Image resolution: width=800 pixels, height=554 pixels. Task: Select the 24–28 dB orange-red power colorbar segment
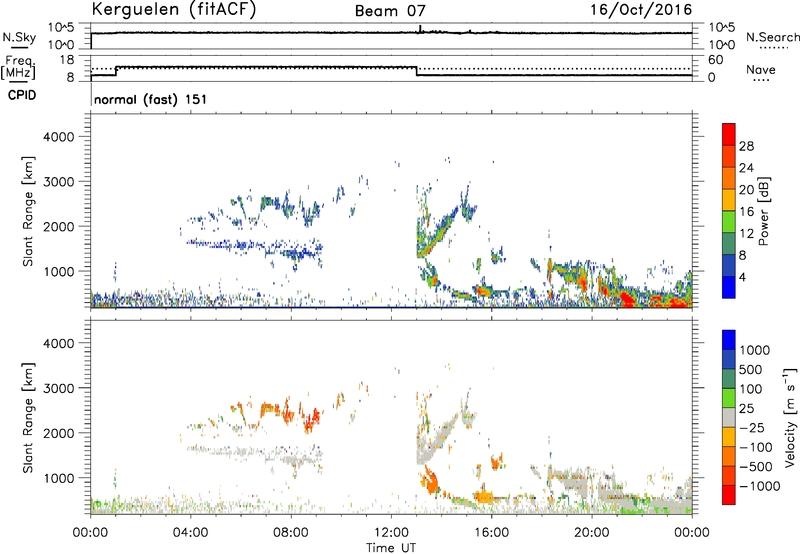[x=729, y=156]
